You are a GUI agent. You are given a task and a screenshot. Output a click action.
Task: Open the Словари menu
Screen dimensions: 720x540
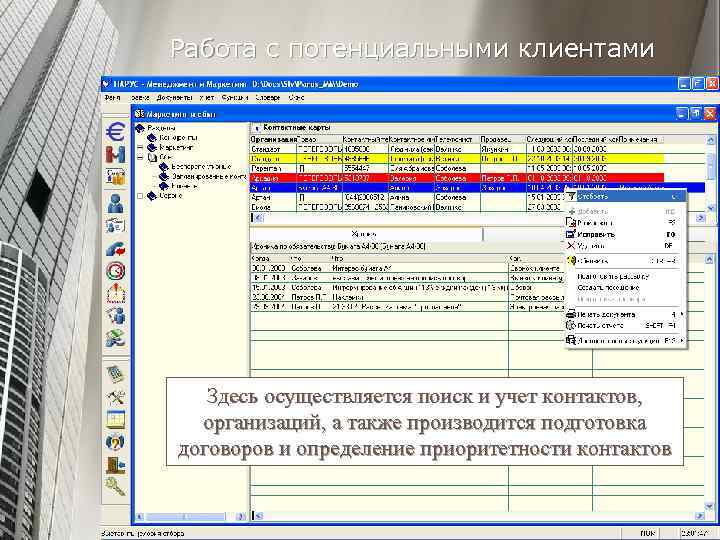click(268, 98)
